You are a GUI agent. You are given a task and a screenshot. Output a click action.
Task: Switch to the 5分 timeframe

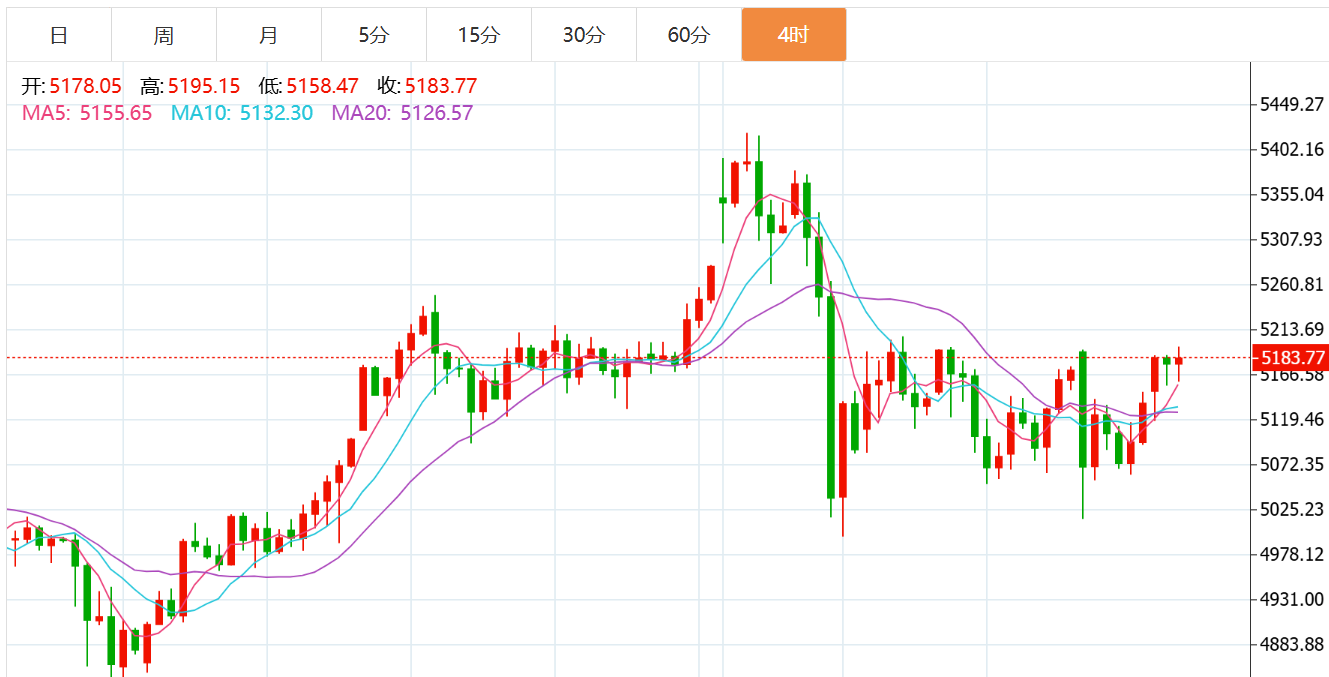(x=373, y=35)
